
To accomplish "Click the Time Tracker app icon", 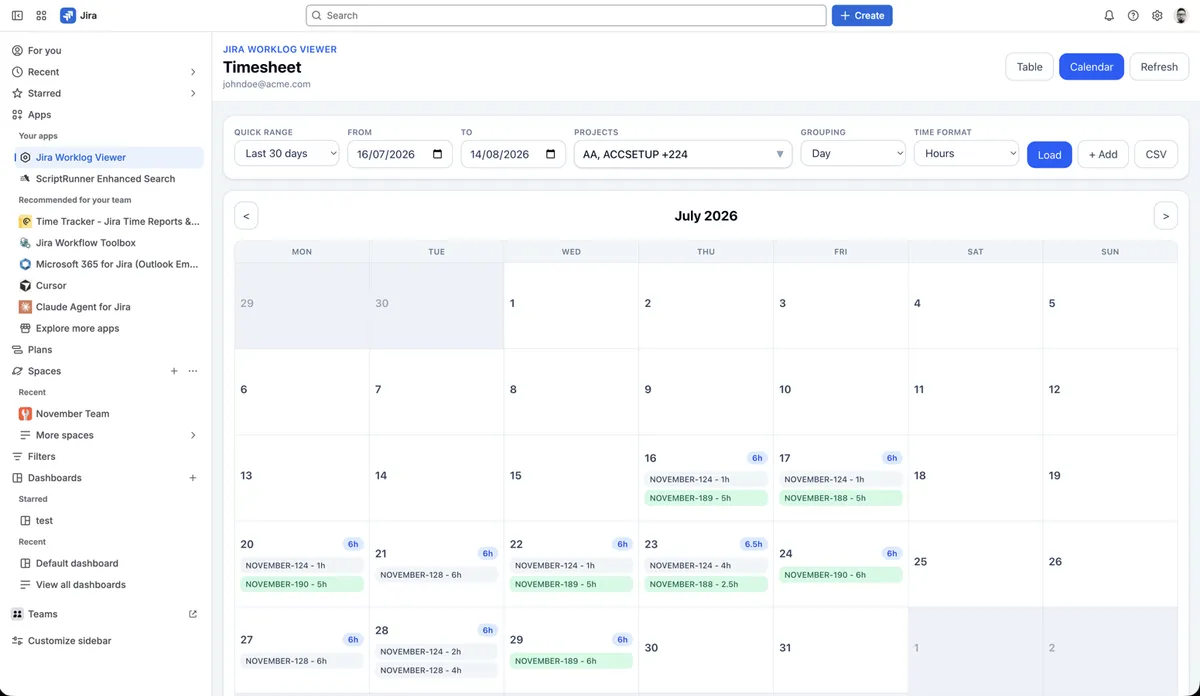I will 25,222.
